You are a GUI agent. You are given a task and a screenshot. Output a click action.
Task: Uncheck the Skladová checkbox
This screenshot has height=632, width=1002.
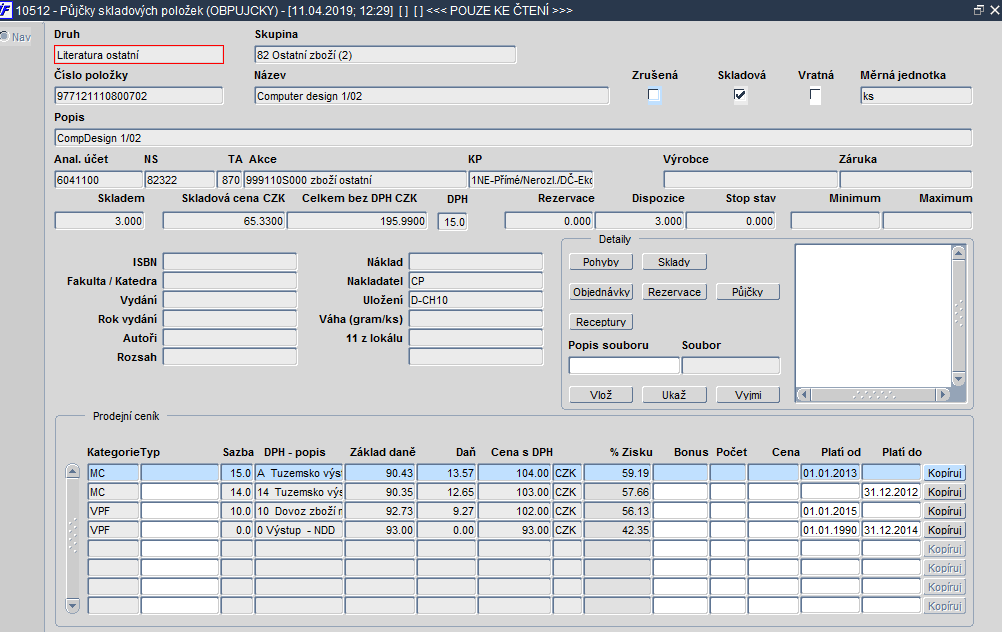click(740, 95)
